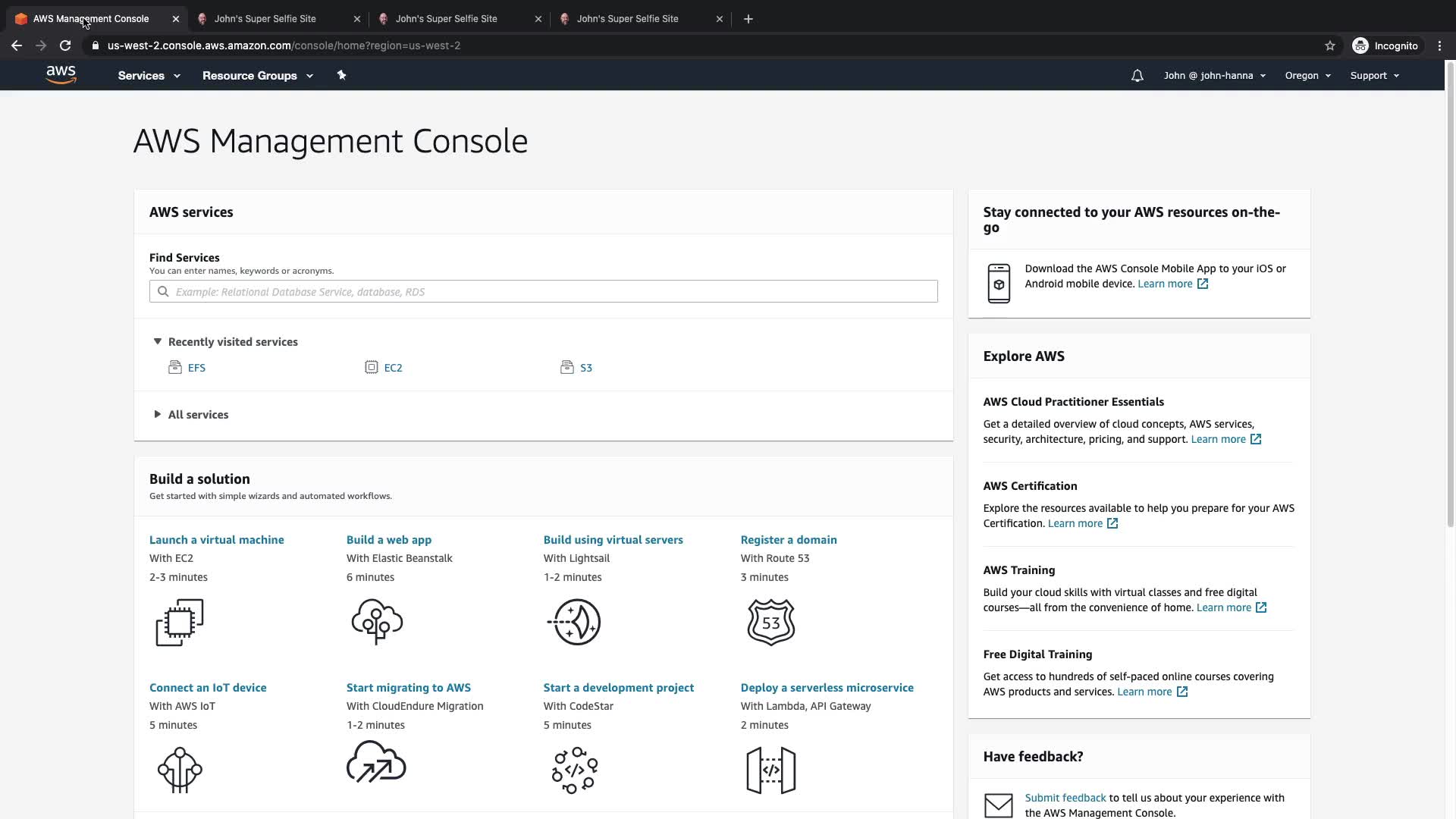Bookmark this page with star icon
The image size is (1456, 819).
[1329, 45]
